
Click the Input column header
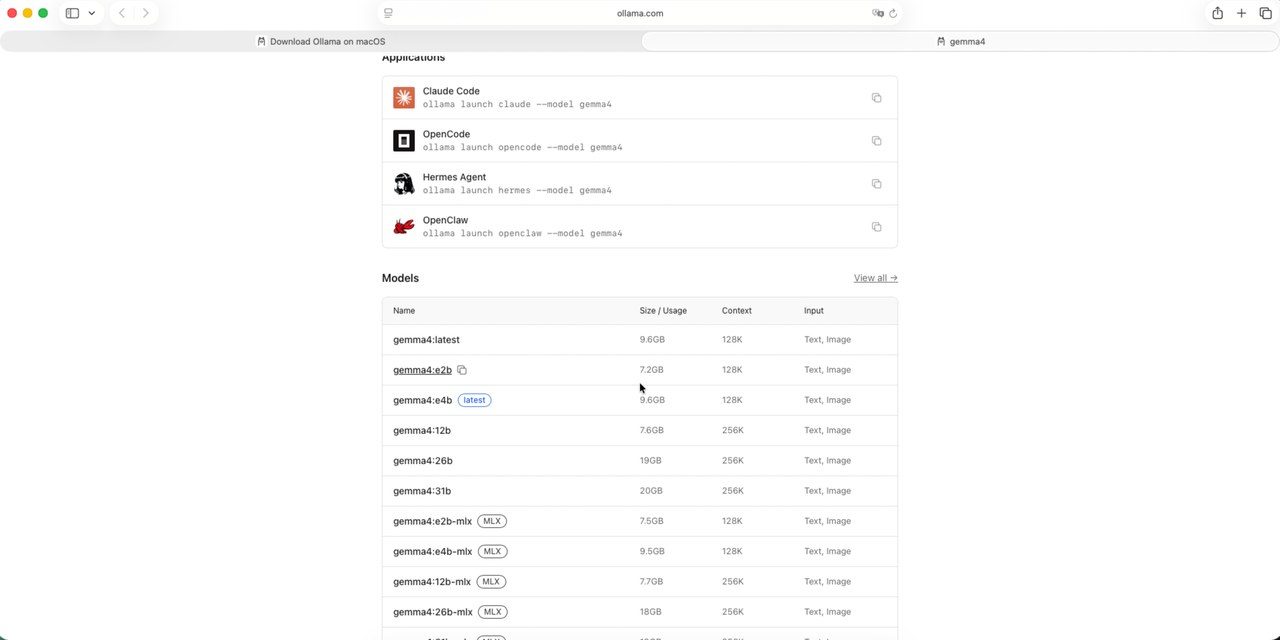(x=814, y=311)
